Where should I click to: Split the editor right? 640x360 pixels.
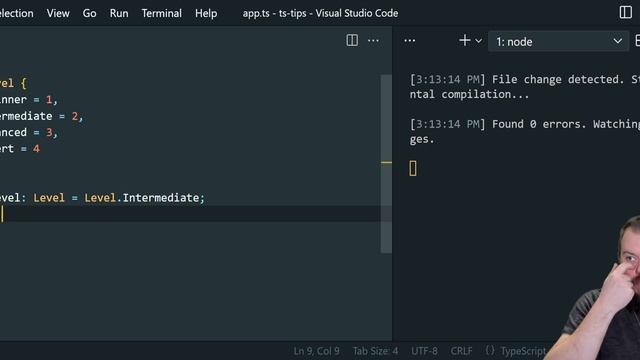352,40
